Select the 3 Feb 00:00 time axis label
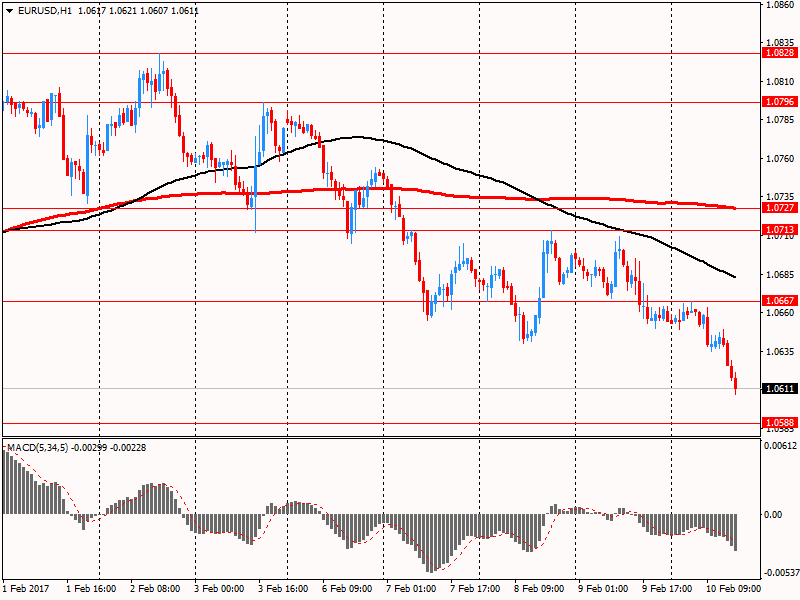The width and height of the screenshot is (800, 600). 219,588
